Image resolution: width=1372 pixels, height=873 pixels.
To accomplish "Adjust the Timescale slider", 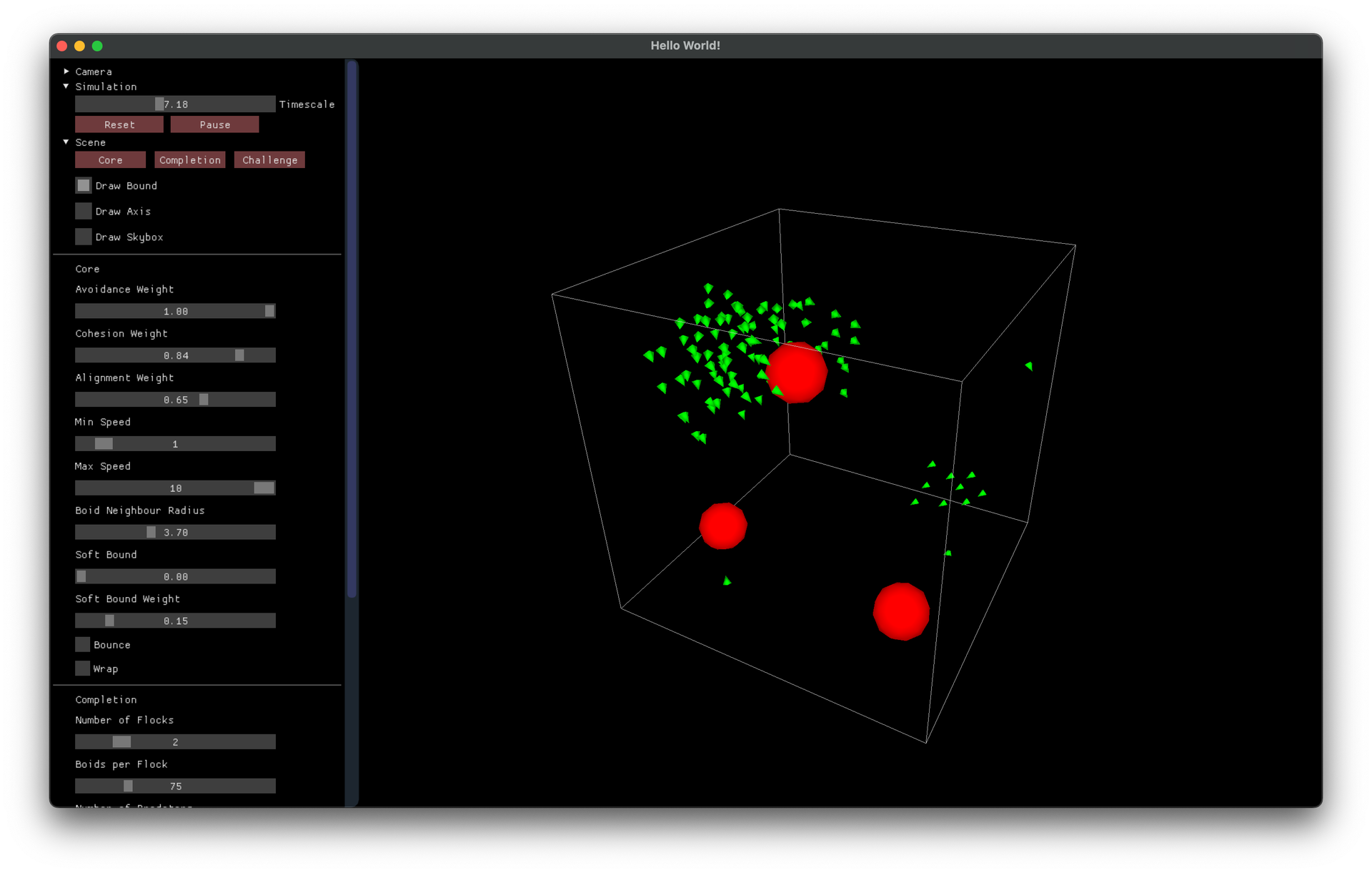I will pyautogui.click(x=175, y=104).
